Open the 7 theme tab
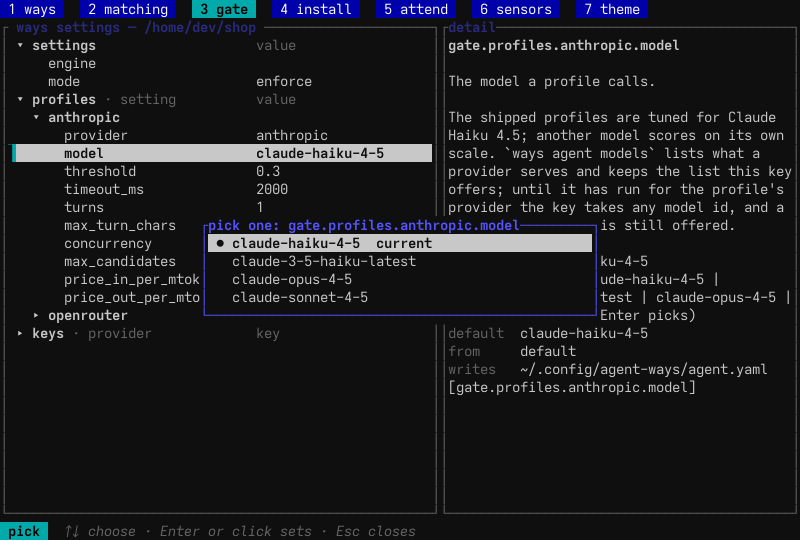800x540 pixels. coord(612,9)
